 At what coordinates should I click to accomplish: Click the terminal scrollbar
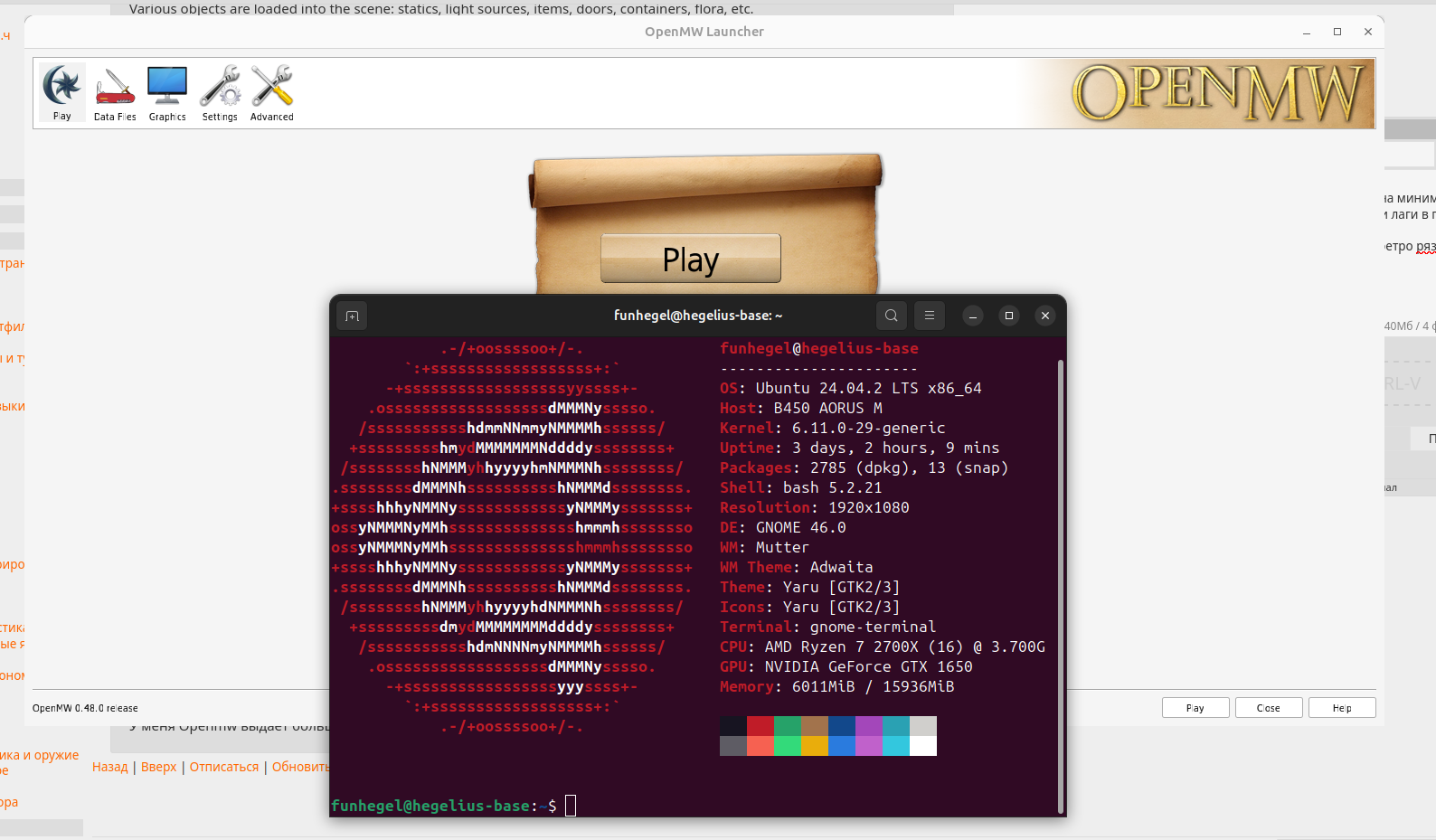pyautogui.click(x=1061, y=586)
